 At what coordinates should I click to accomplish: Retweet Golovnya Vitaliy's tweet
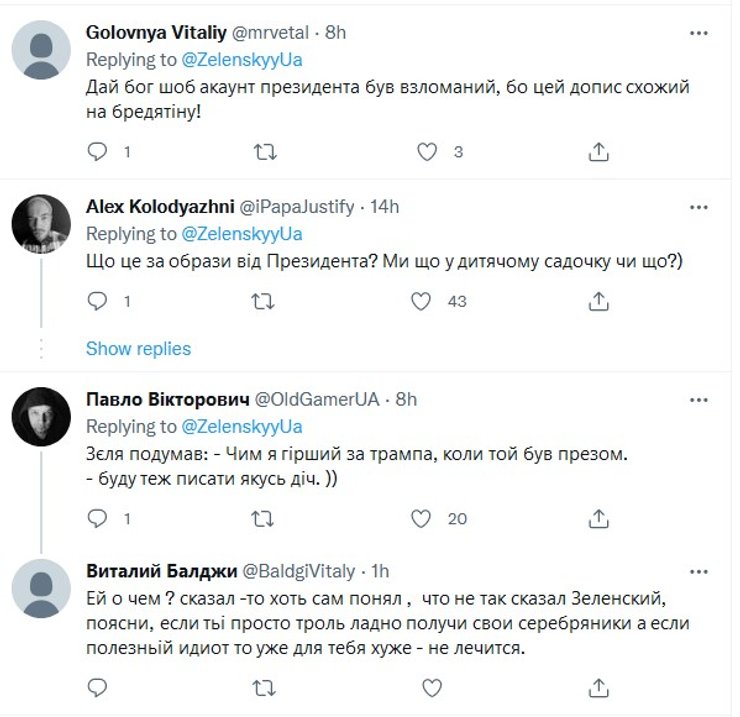click(263, 152)
